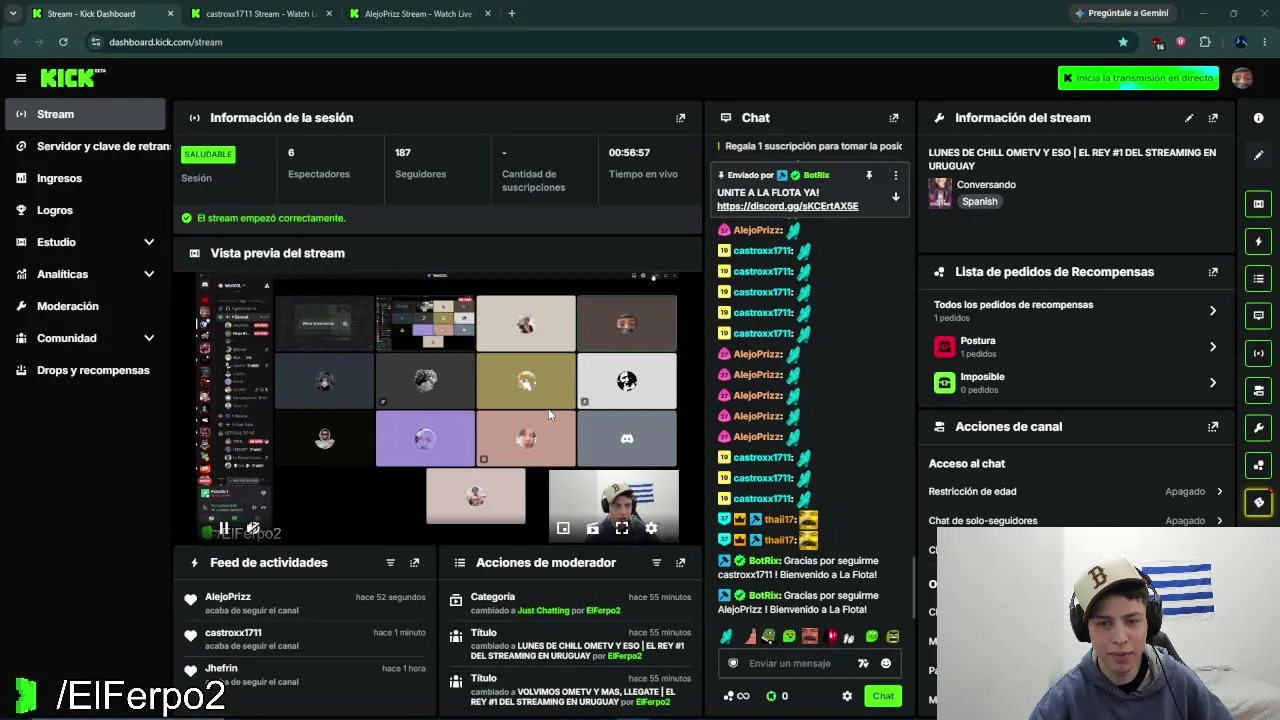Toggle the yellow-highlighted widget in right sidebar
Image resolution: width=1280 pixels, height=720 pixels.
1259,502
